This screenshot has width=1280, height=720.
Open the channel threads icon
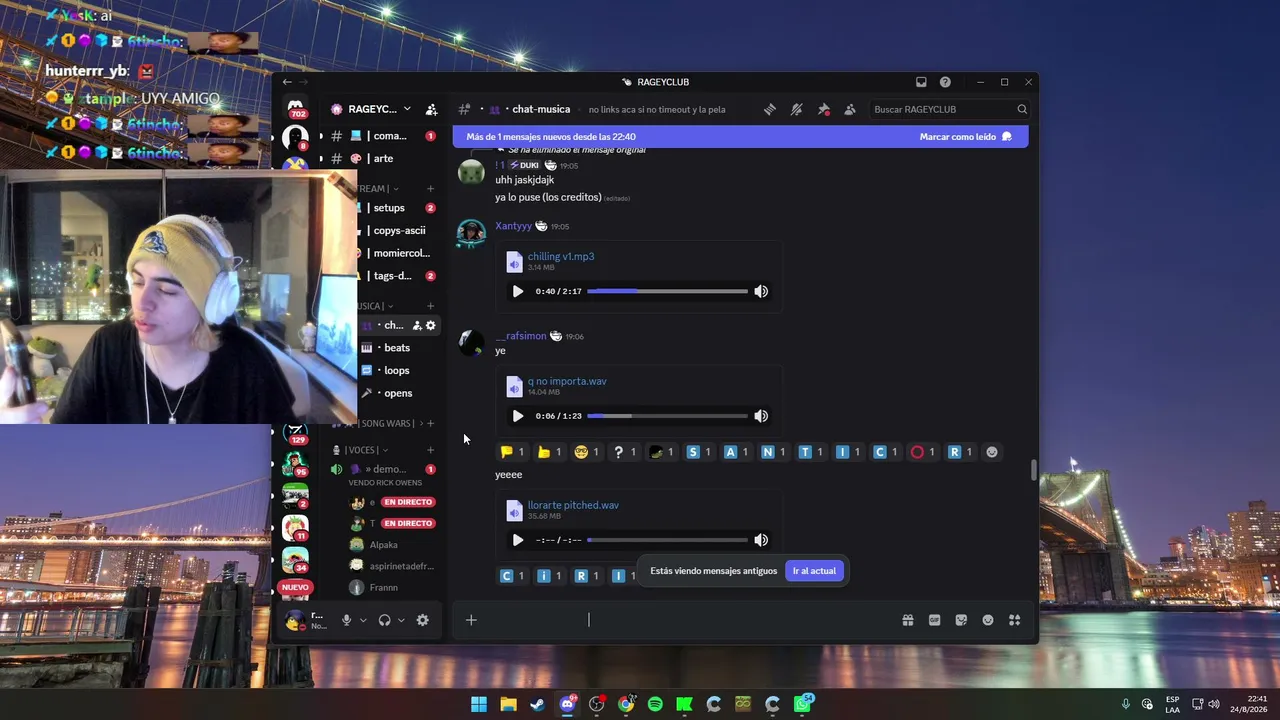click(769, 109)
